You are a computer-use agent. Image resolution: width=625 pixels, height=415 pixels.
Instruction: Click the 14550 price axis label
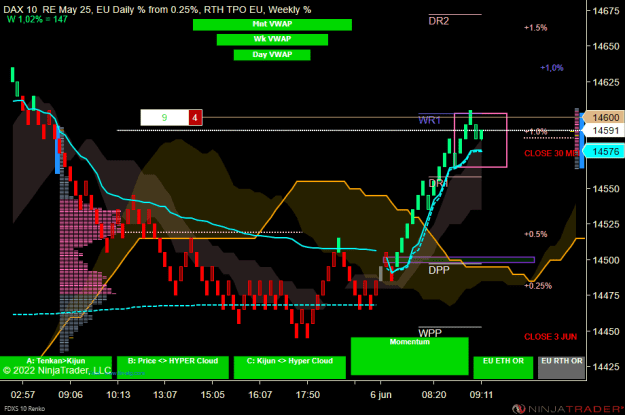pyautogui.click(x=606, y=189)
